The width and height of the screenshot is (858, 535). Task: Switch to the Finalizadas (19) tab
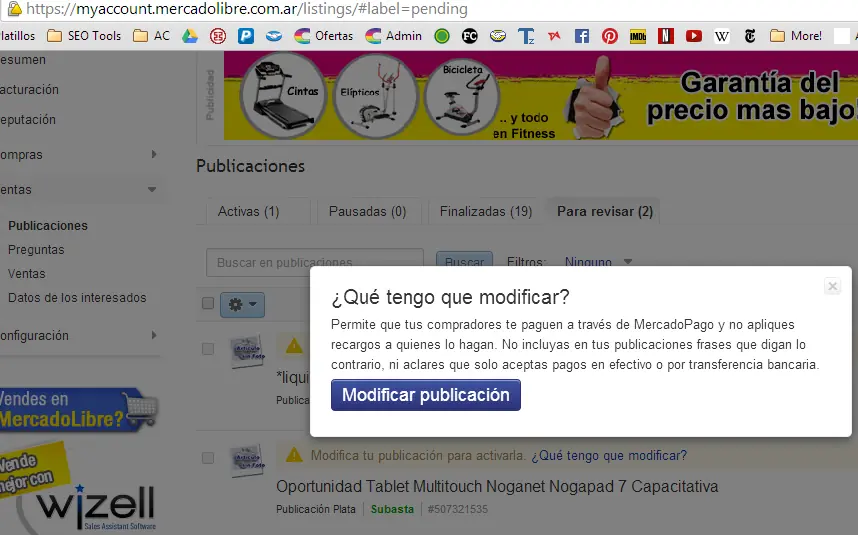pos(486,212)
